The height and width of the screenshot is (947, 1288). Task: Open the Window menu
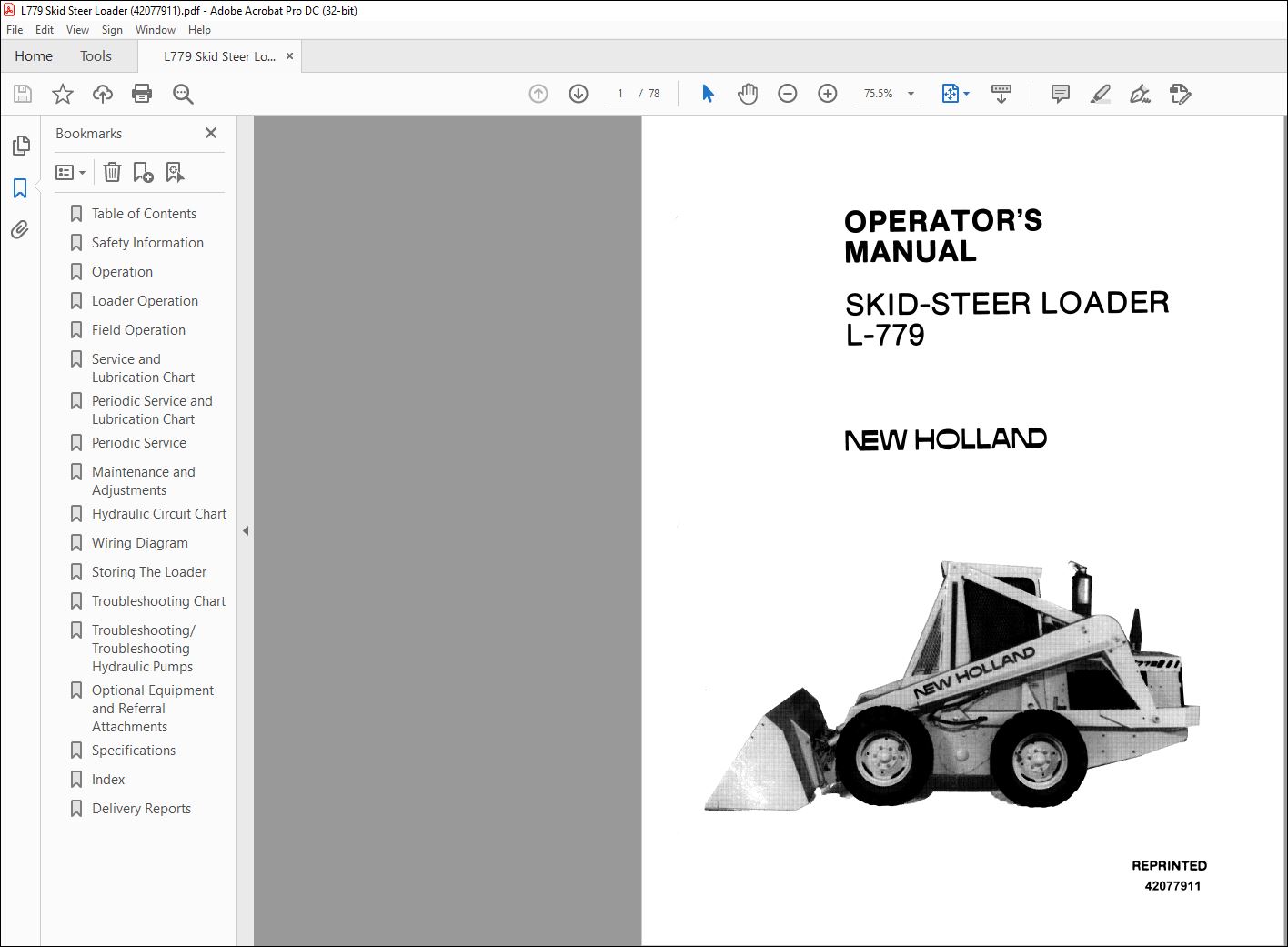[156, 30]
